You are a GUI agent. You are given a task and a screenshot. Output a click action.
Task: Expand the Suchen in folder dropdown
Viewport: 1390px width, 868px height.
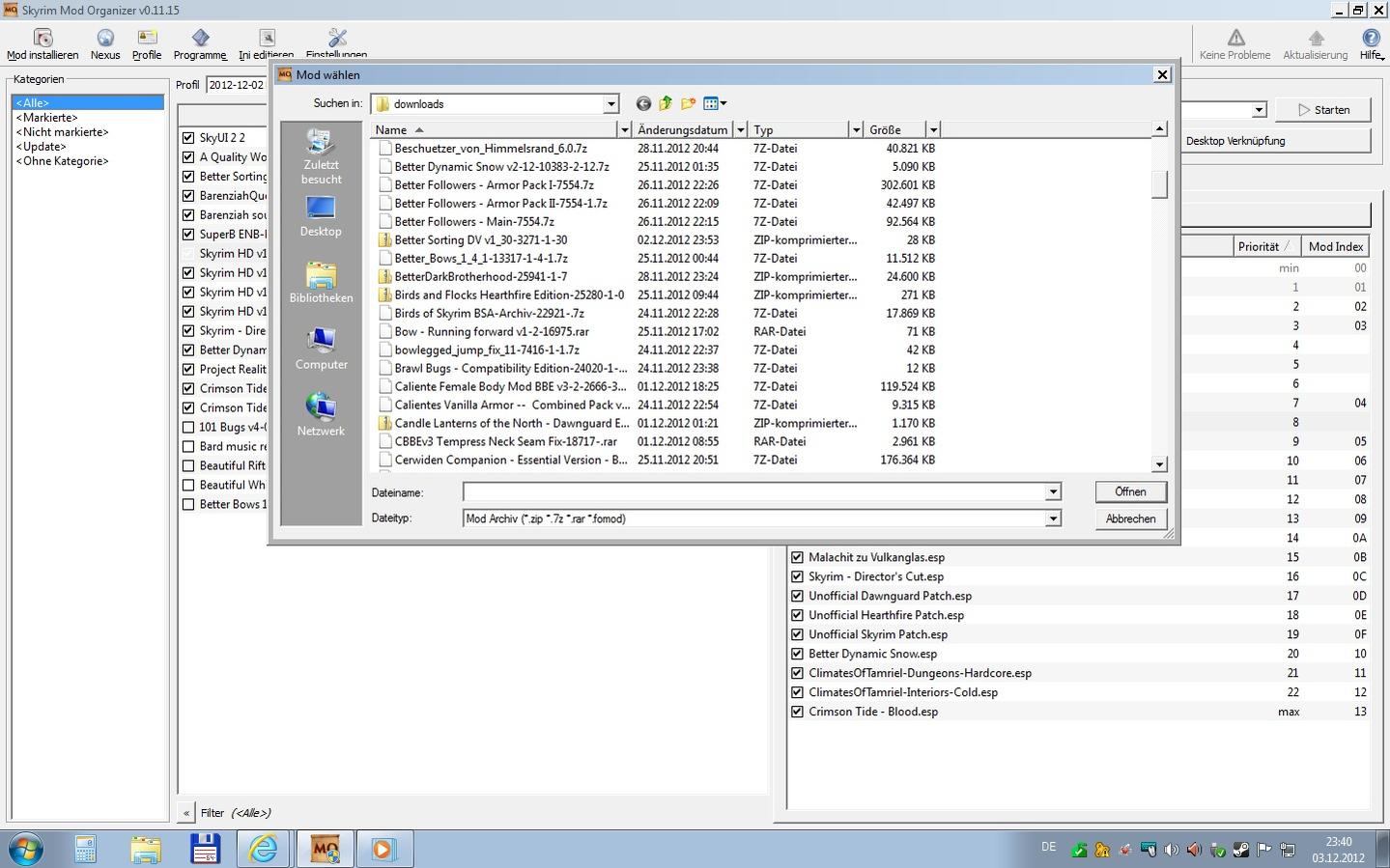610,104
